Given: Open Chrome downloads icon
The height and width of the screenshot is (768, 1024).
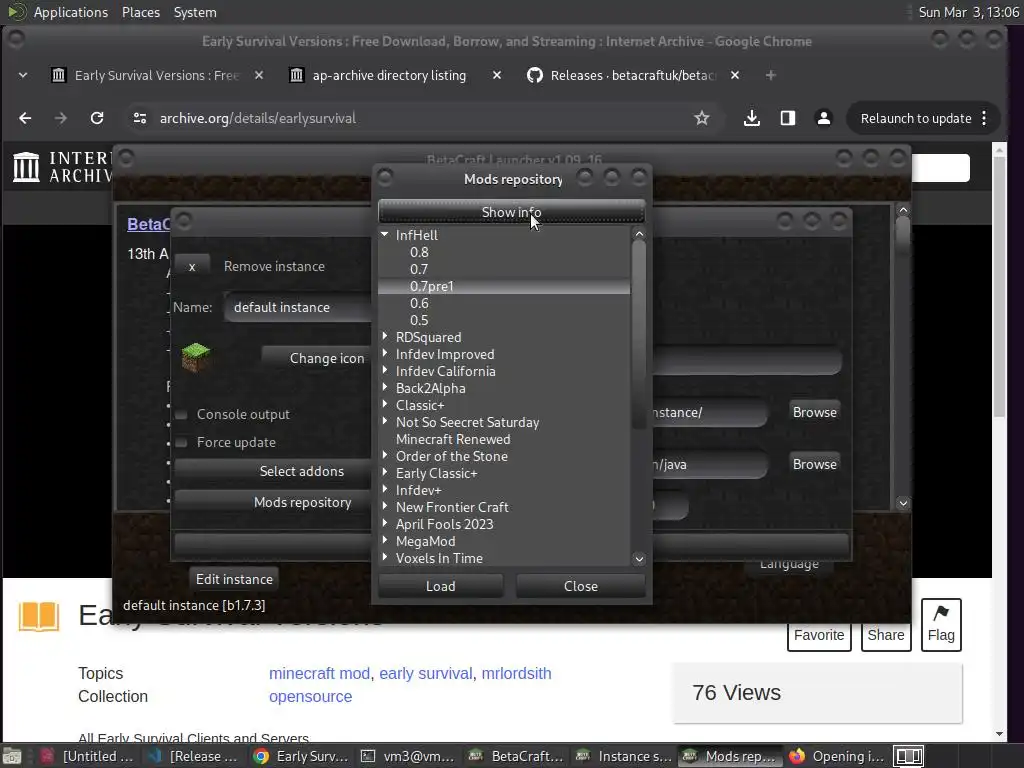Looking at the screenshot, I should click(x=752, y=118).
